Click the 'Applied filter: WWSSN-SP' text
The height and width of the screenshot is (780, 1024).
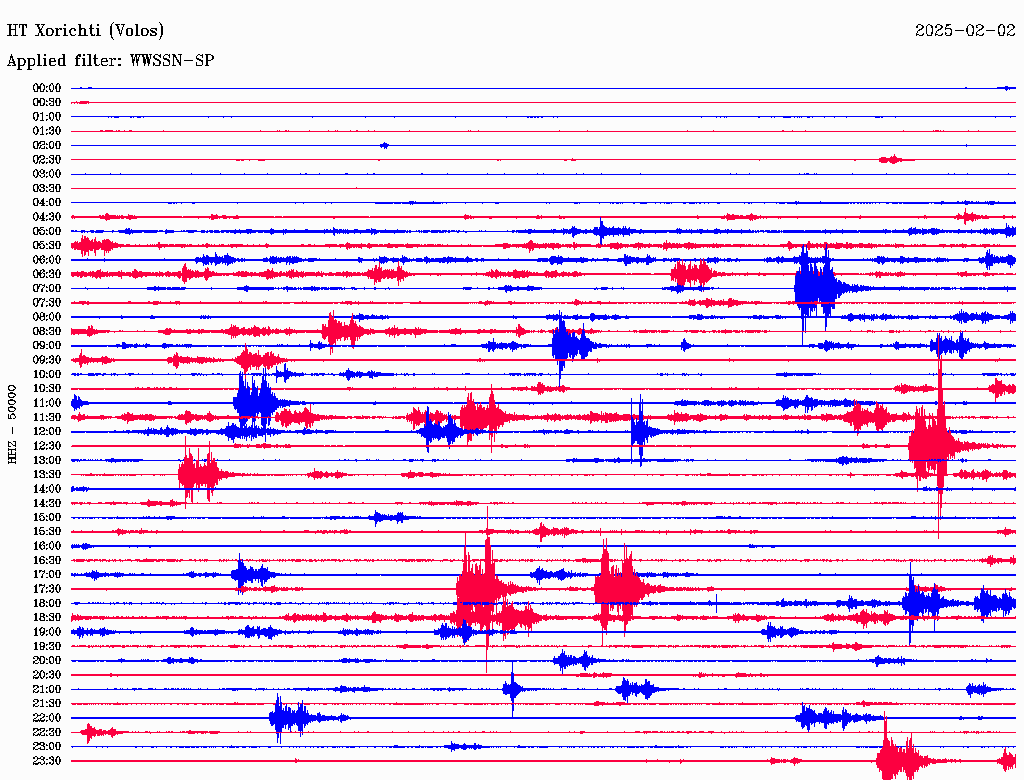(x=110, y=61)
